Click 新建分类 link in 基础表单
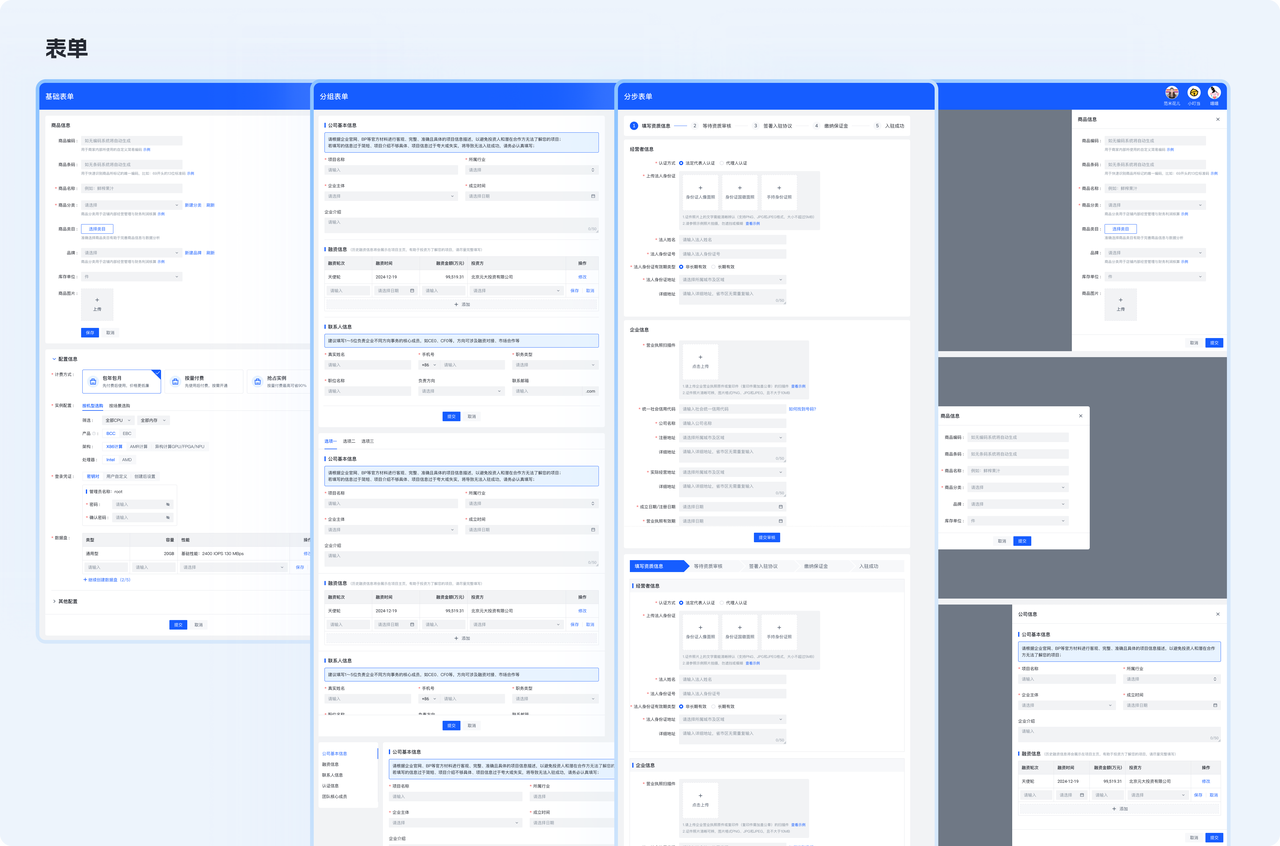Image resolution: width=1280 pixels, height=846 pixels. pyautogui.click(x=193, y=205)
